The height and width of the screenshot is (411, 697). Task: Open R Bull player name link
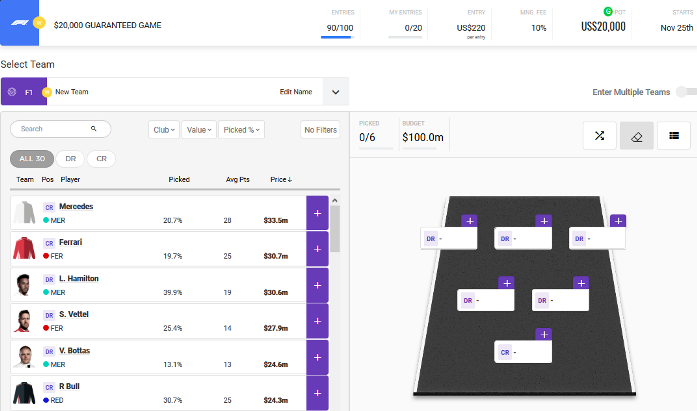pos(69,386)
